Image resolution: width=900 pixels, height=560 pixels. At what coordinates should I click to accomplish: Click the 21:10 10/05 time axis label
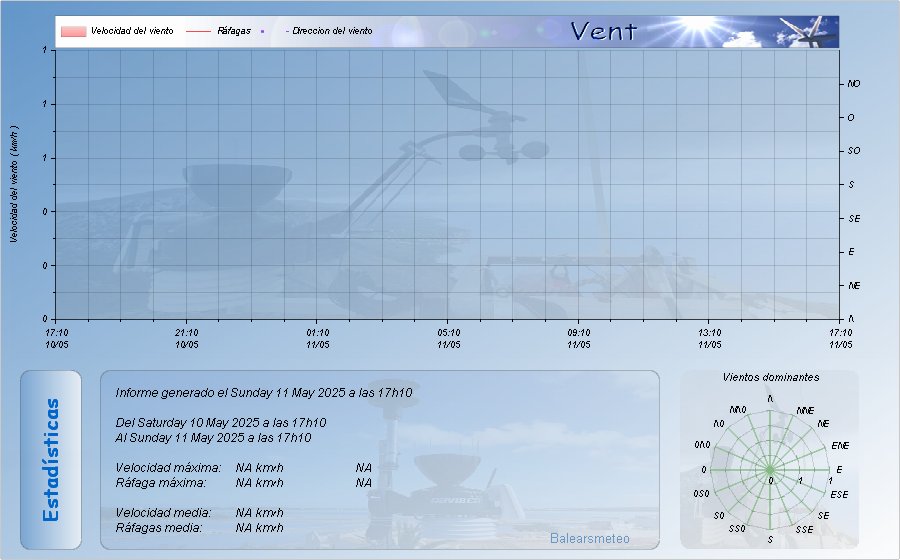point(187,339)
